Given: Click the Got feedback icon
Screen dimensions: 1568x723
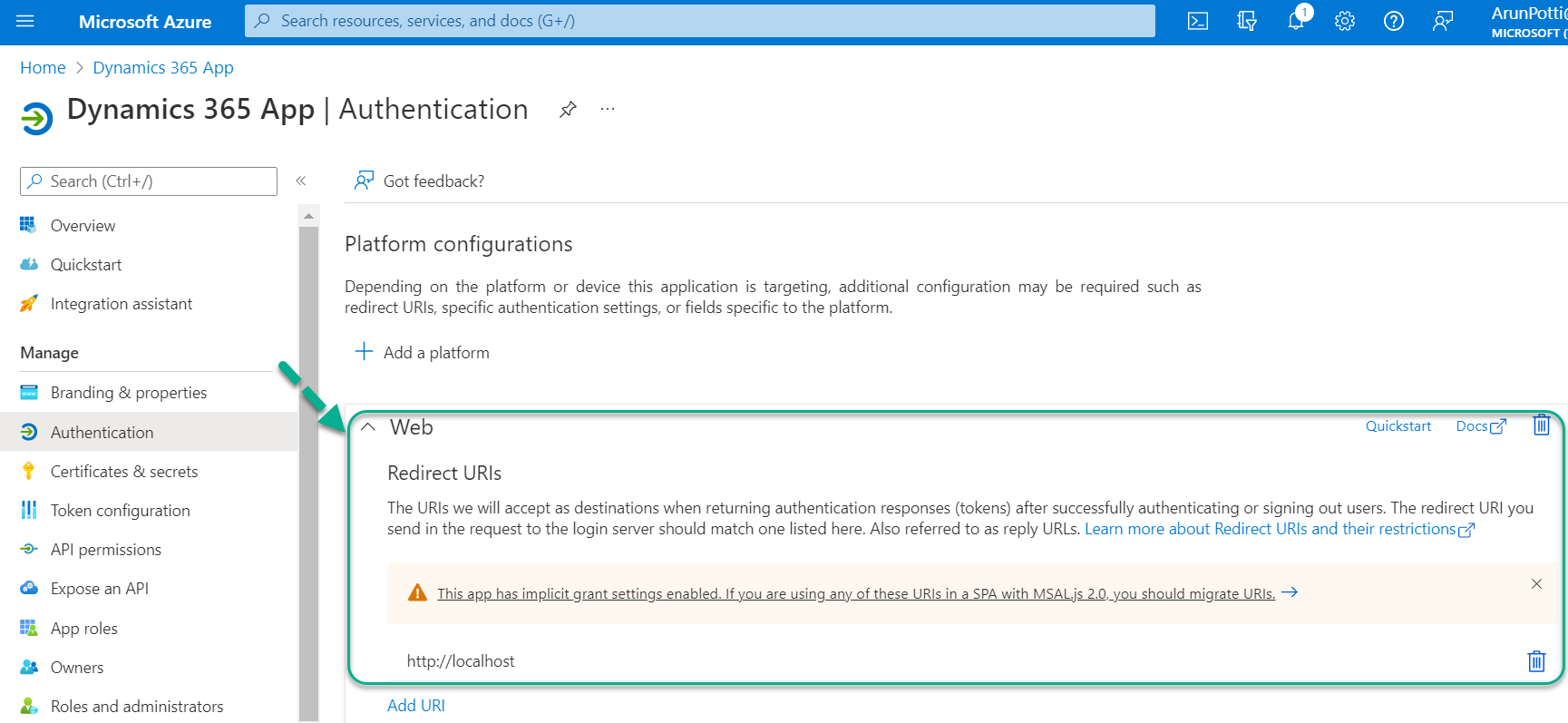Looking at the screenshot, I should click(364, 181).
